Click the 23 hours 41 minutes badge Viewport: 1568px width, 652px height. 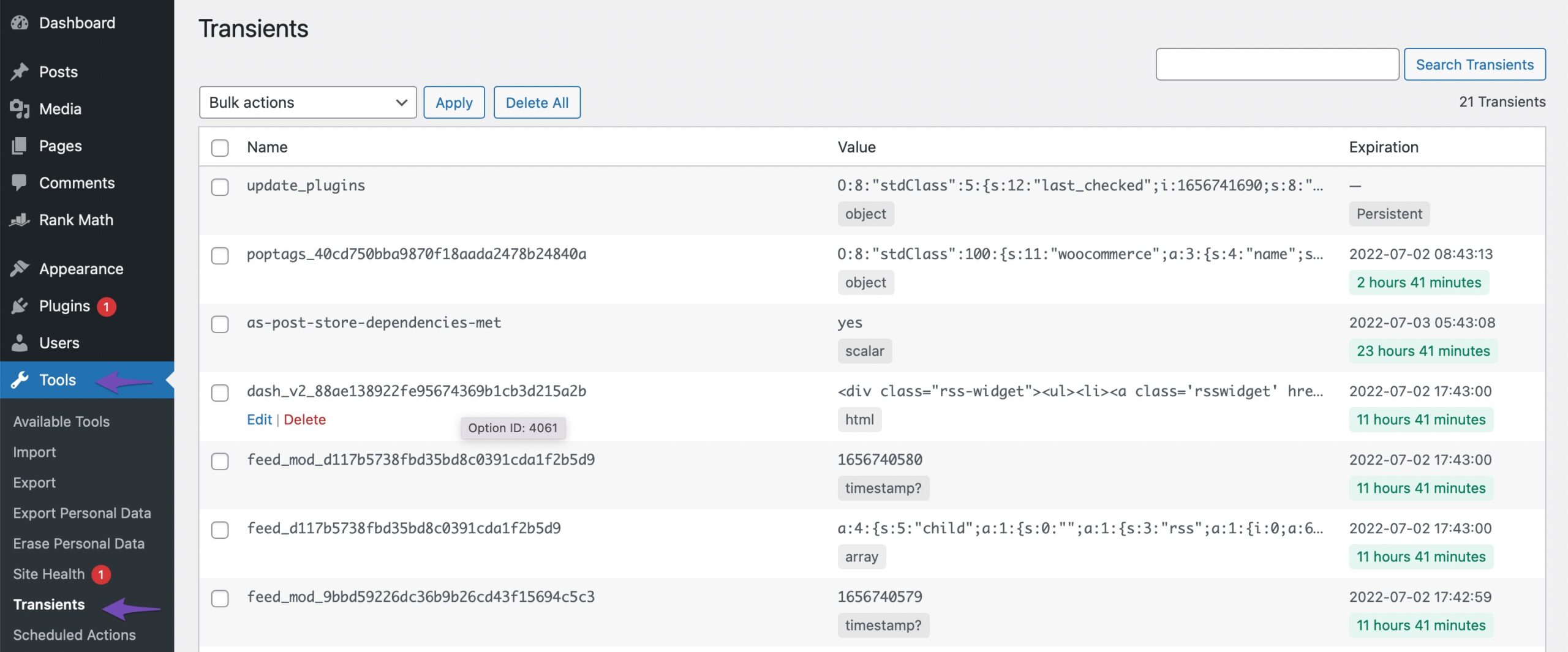click(x=1423, y=351)
